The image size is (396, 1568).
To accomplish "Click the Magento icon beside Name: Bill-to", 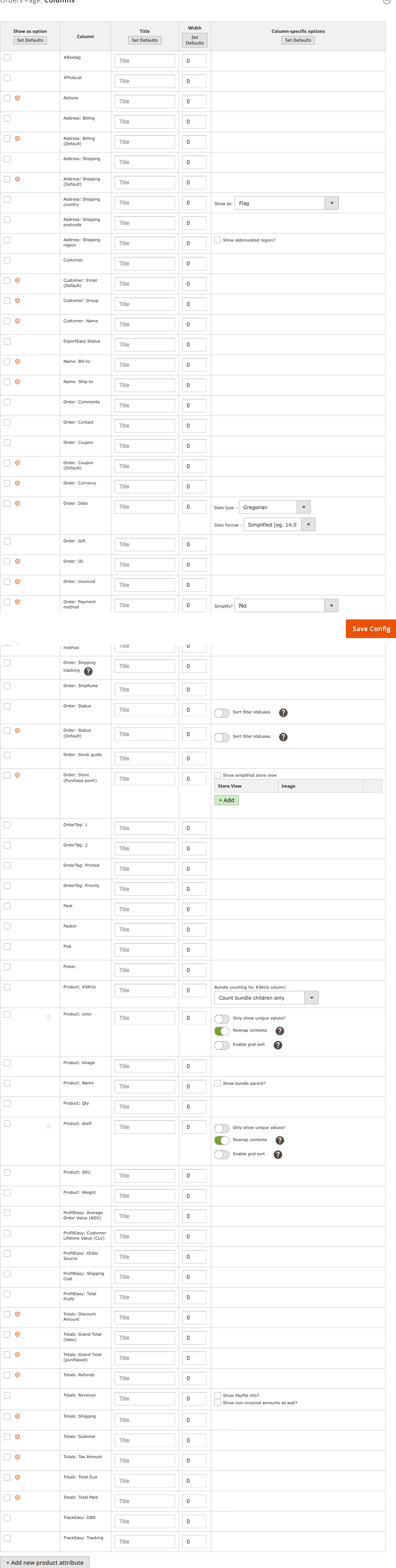I will pos(18,362).
